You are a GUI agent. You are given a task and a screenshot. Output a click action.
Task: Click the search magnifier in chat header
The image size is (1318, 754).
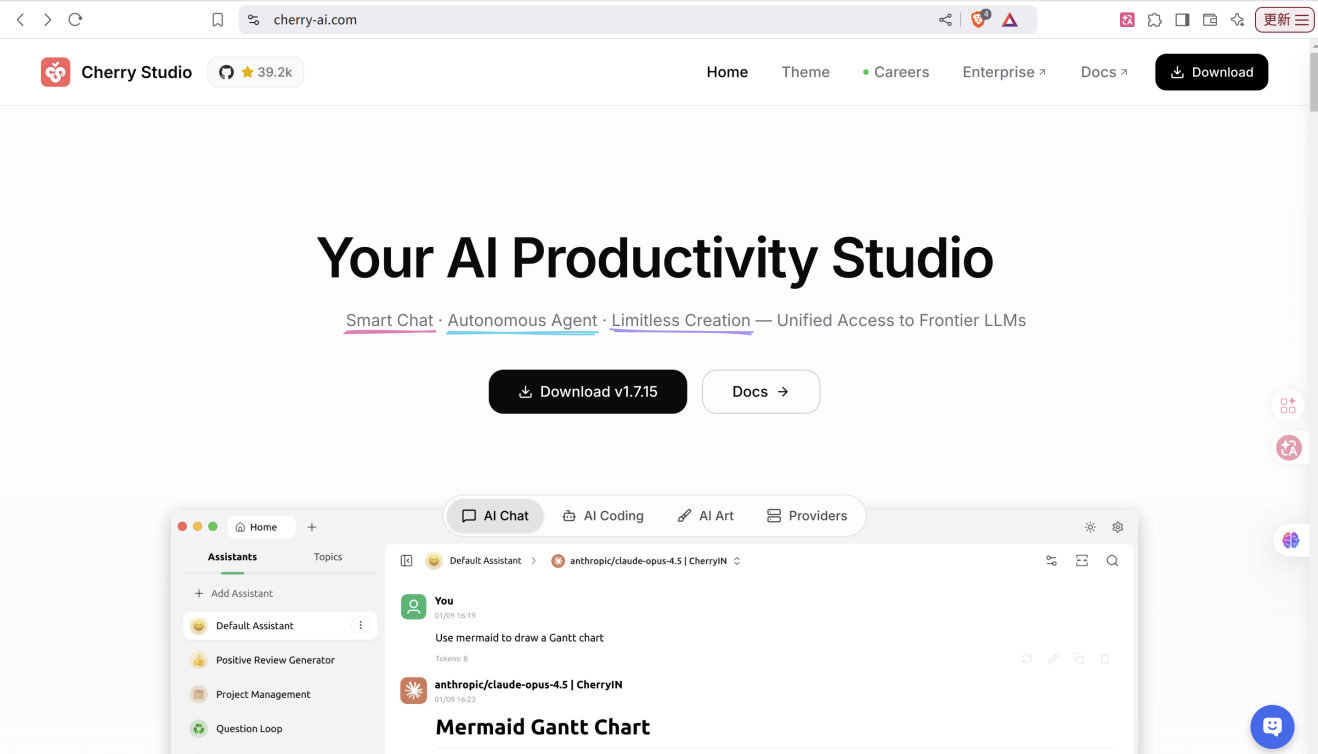tap(1112, 561)
